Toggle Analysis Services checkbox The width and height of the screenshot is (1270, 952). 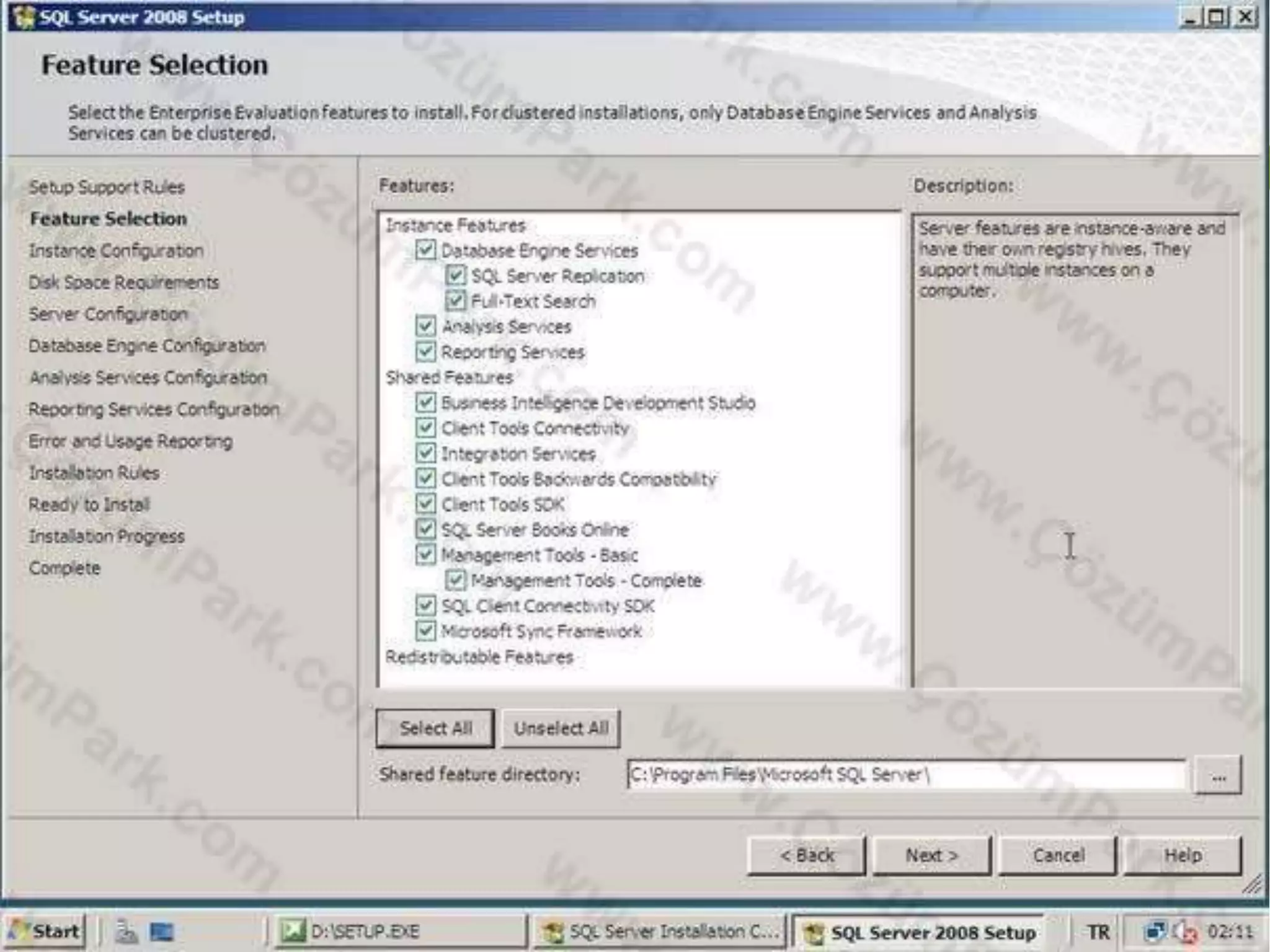coord(425,326)
